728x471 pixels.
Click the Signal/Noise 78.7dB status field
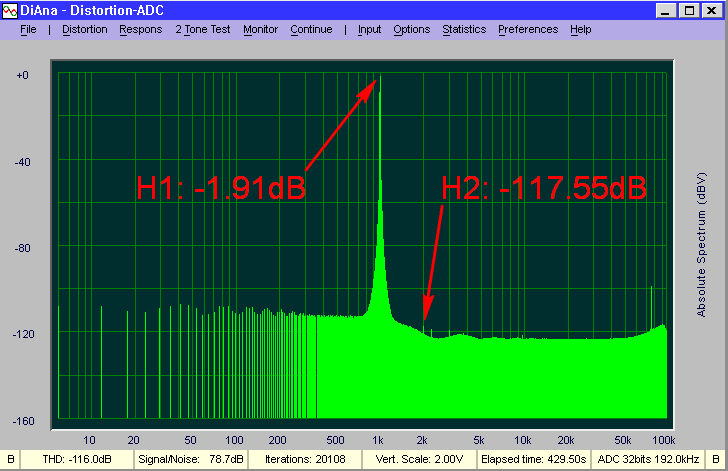[x=191, y=459]
